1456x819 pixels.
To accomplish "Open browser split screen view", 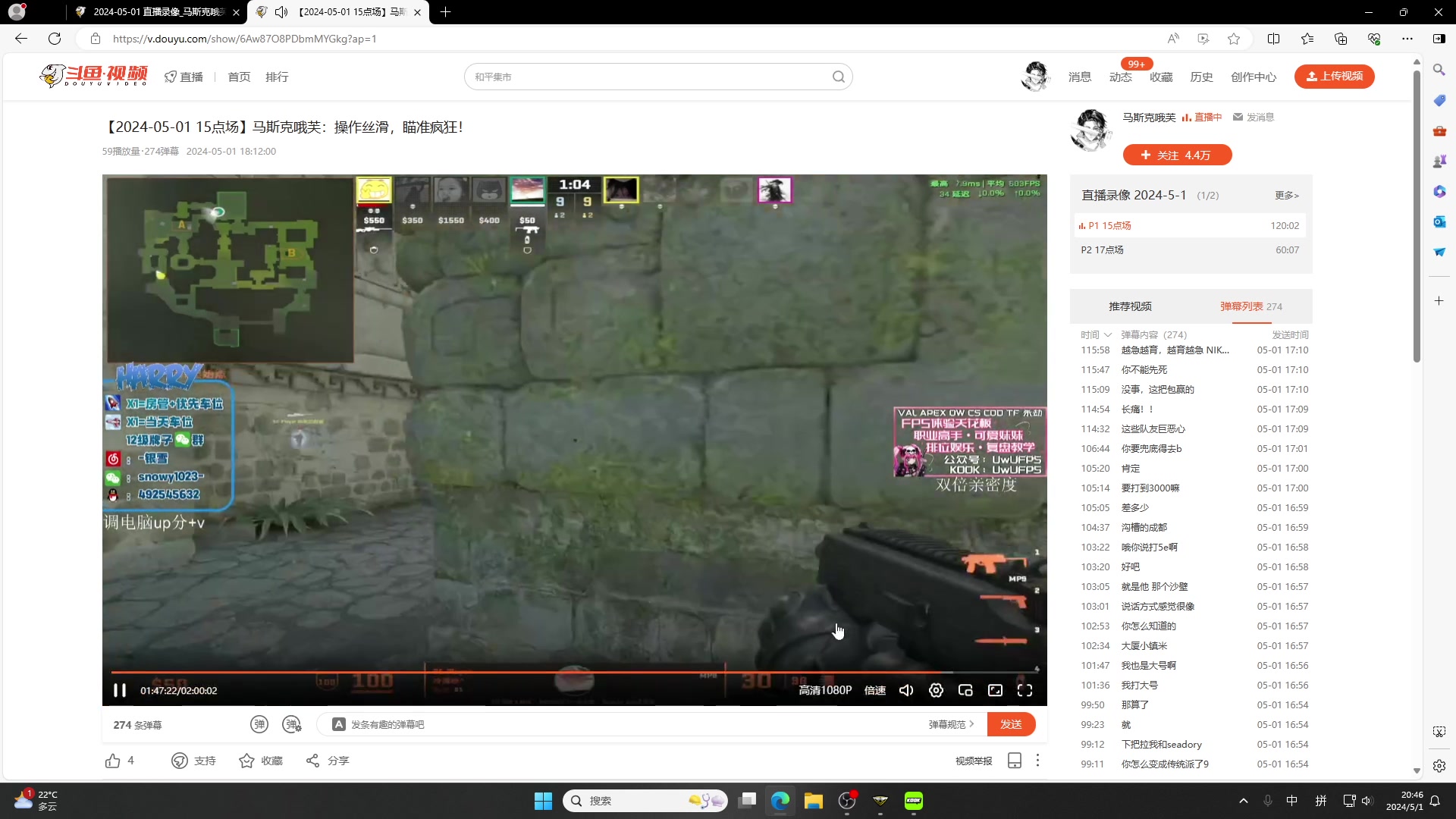I will 1274,39.
